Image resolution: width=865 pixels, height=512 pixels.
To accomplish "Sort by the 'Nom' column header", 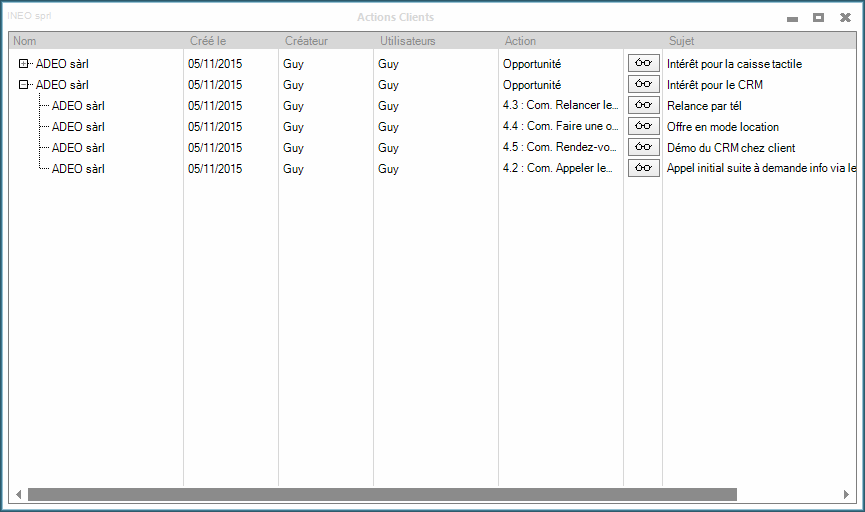I will 25,41.
